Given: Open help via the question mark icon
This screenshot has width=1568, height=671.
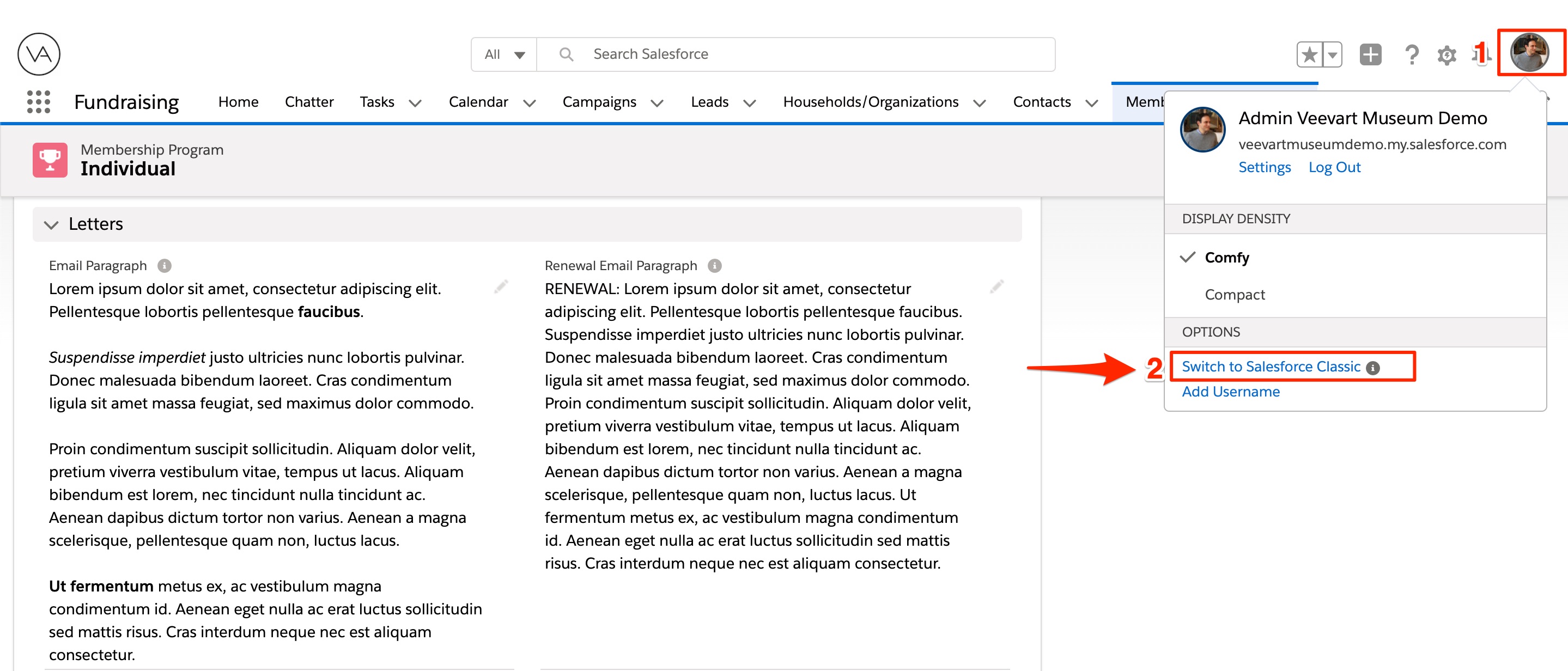Looking at the screenshot, I should [1411, 54].
